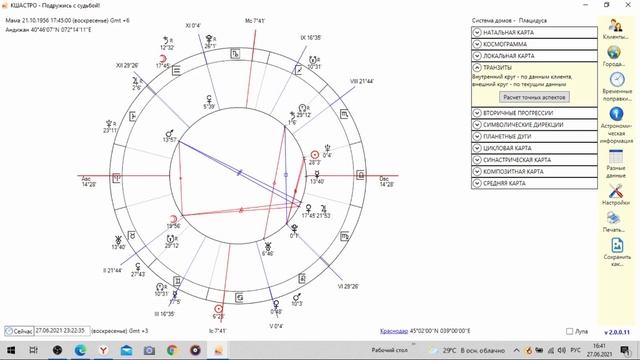This screenshot has width=640, height=360.
Task: Click the Рабочий стол toolbar label
Action: click(389, 350)
